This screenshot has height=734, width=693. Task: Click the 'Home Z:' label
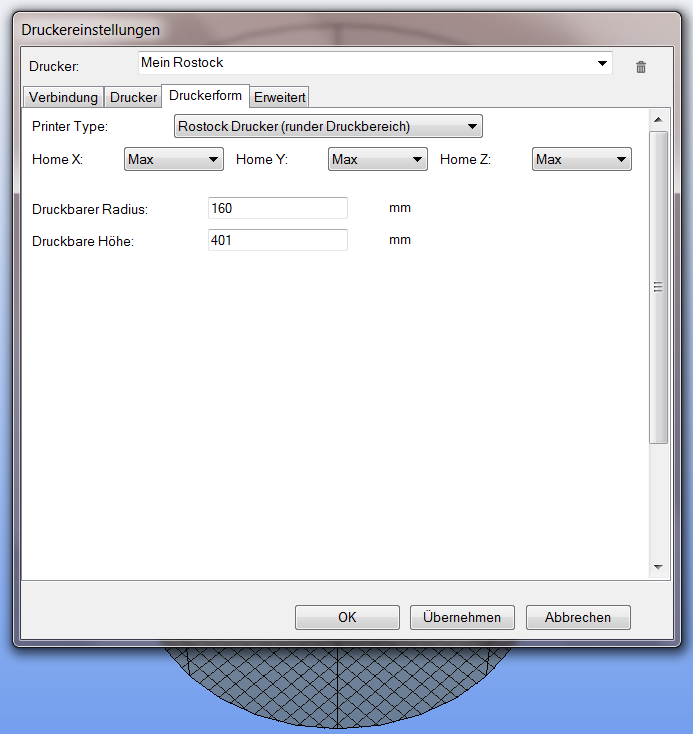465,159
